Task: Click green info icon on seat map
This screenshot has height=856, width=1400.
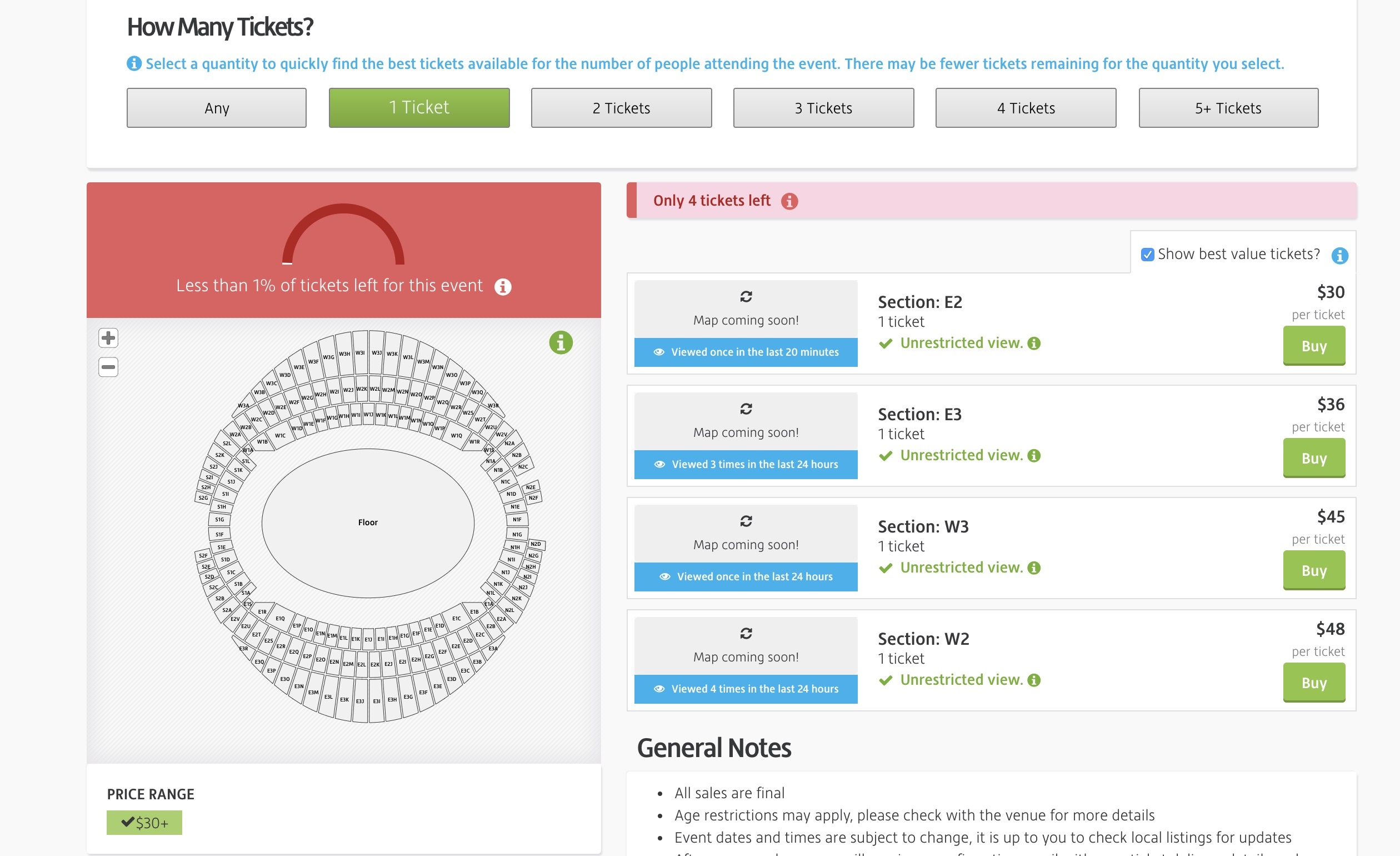Action: (560, 343)
